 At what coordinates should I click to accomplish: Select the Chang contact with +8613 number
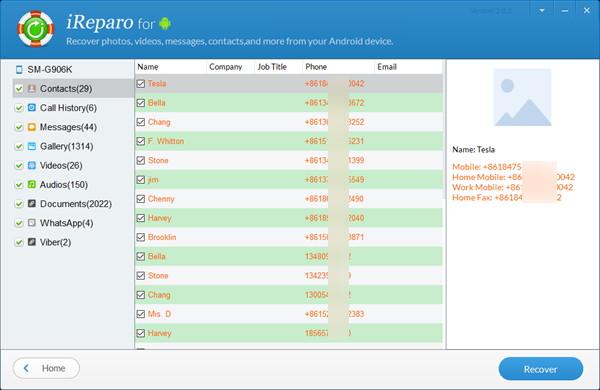coord(159,122)
